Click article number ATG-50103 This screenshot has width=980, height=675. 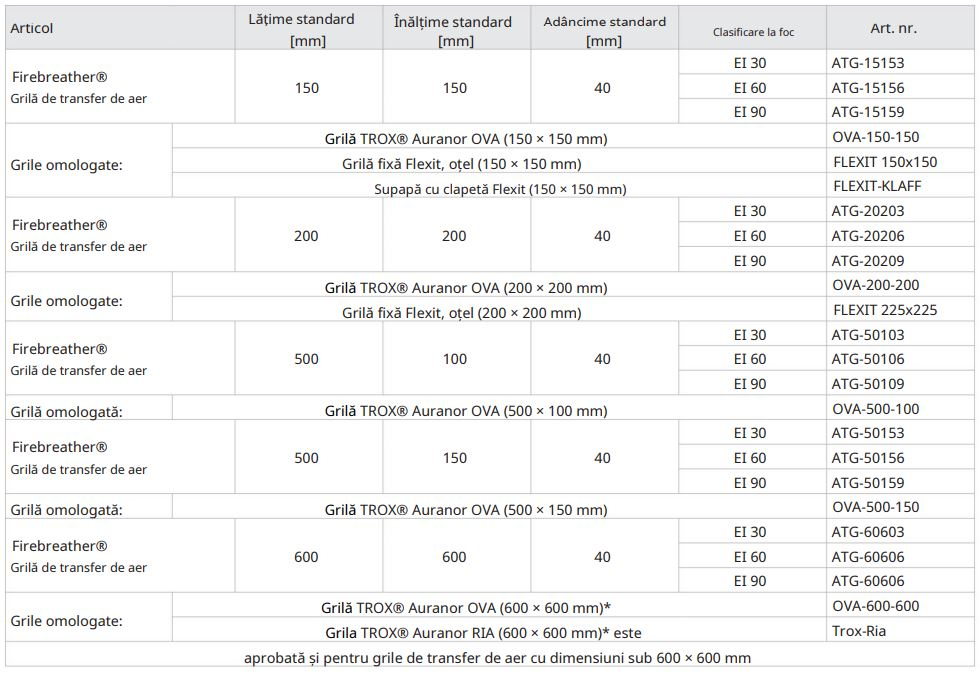coord(867,335)
